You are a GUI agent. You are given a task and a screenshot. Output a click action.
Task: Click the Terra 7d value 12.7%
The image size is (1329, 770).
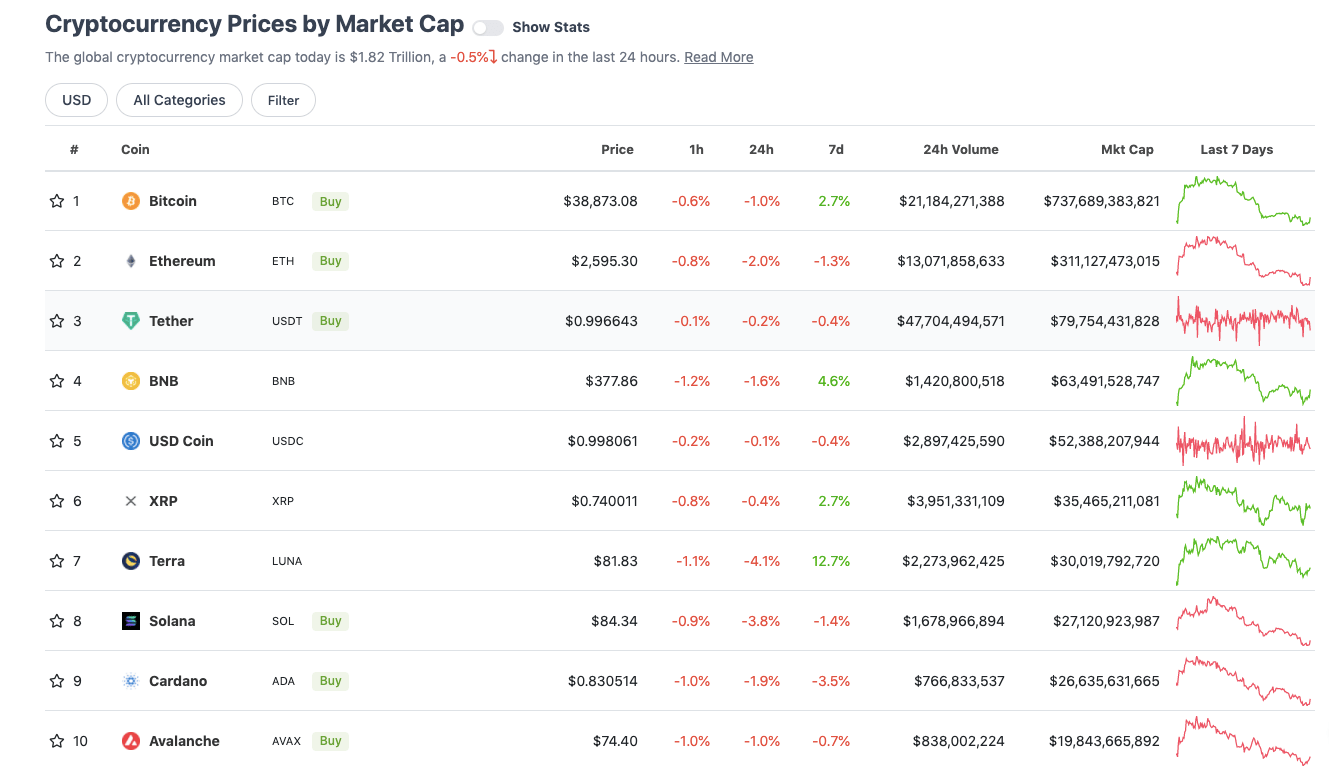[x=833, y=561]
